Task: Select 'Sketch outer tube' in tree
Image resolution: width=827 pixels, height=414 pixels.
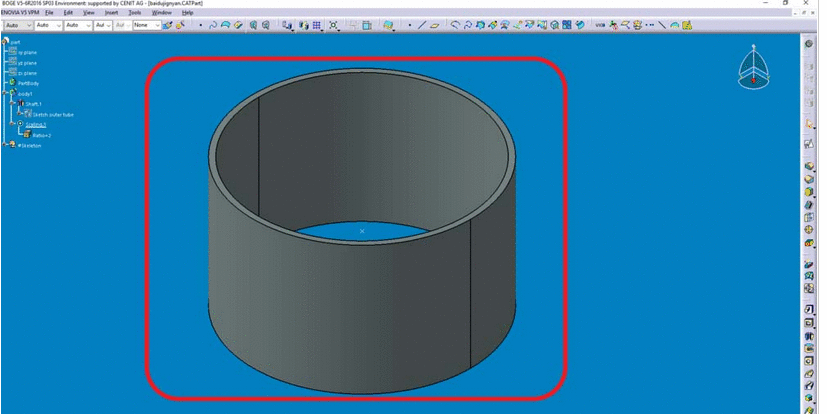Action: click(54, 114)
